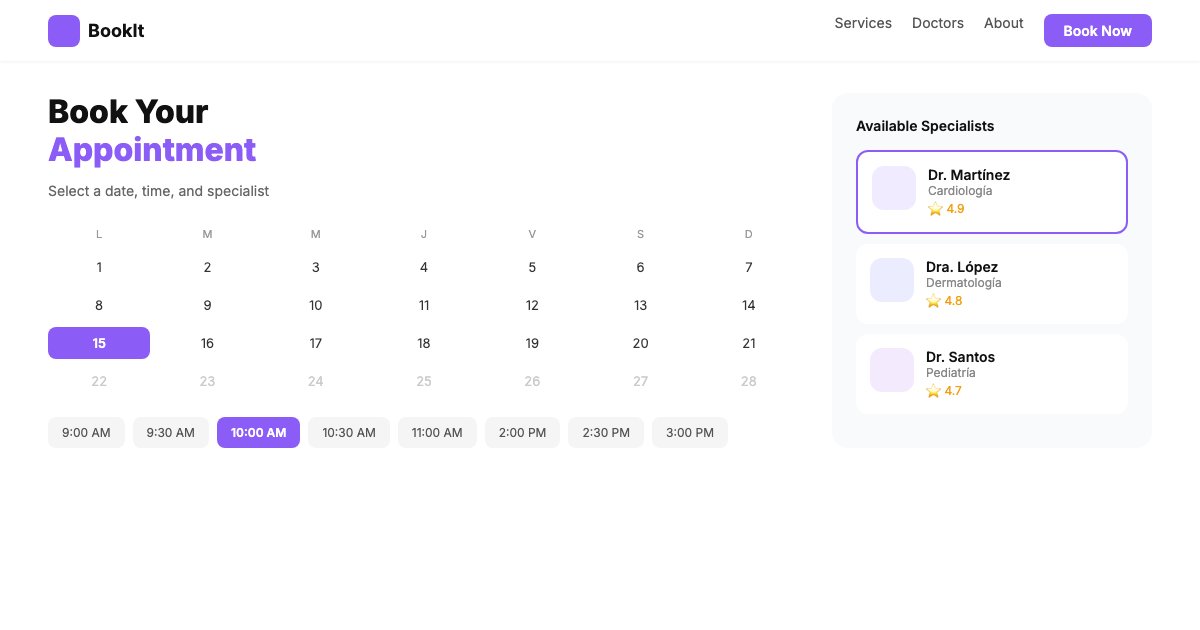Open the Doctors menu

937,23
